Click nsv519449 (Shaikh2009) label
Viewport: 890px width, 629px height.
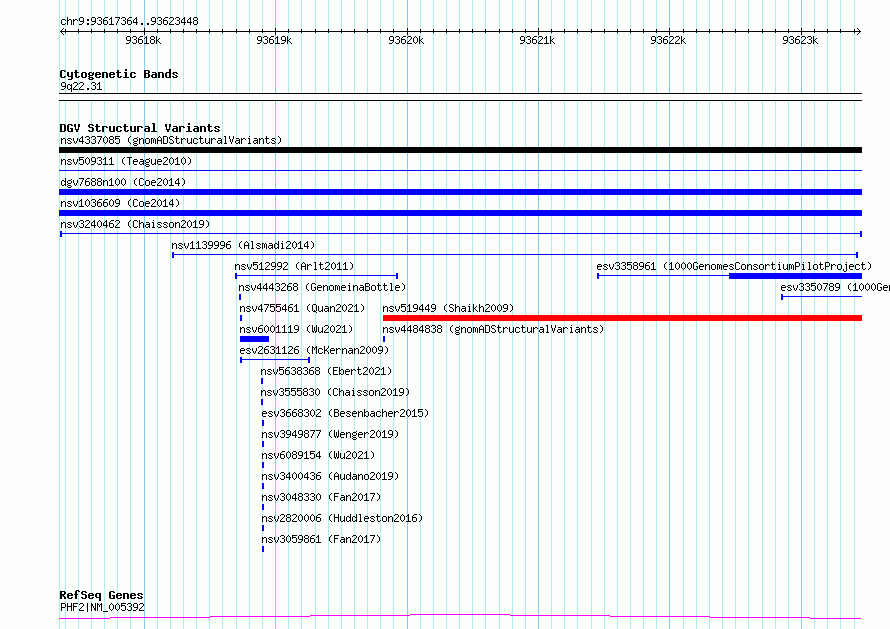coord(448,308)
